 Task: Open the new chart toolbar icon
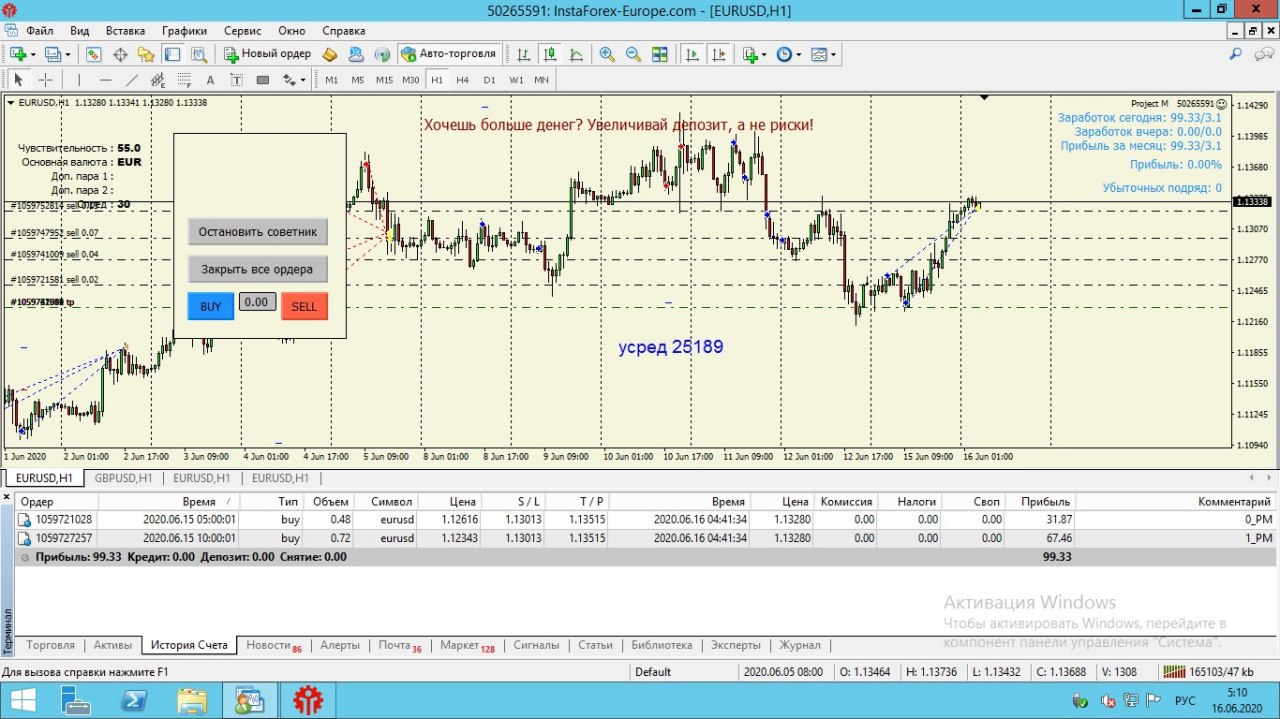pos(17,54)
